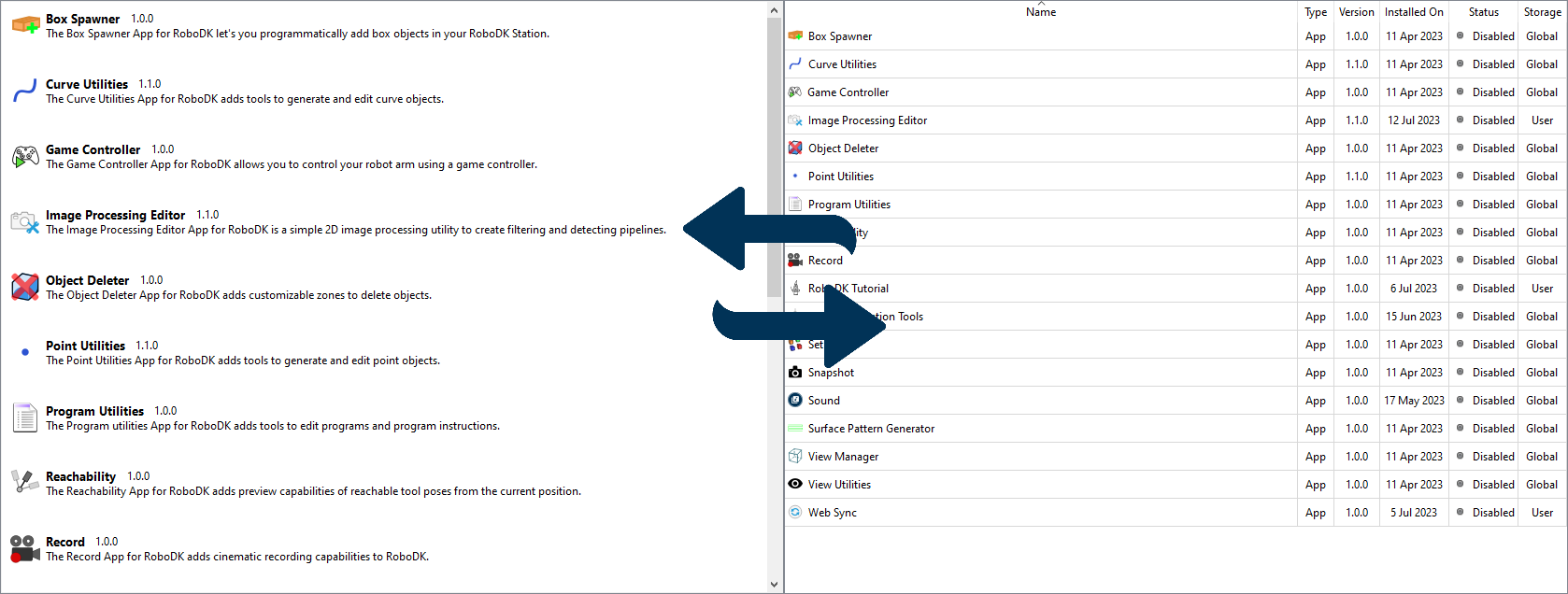The height and width of the screenshot is (594, 1568).
Task: Click the Sound icon in the table
Action: (x=795, y=400)
